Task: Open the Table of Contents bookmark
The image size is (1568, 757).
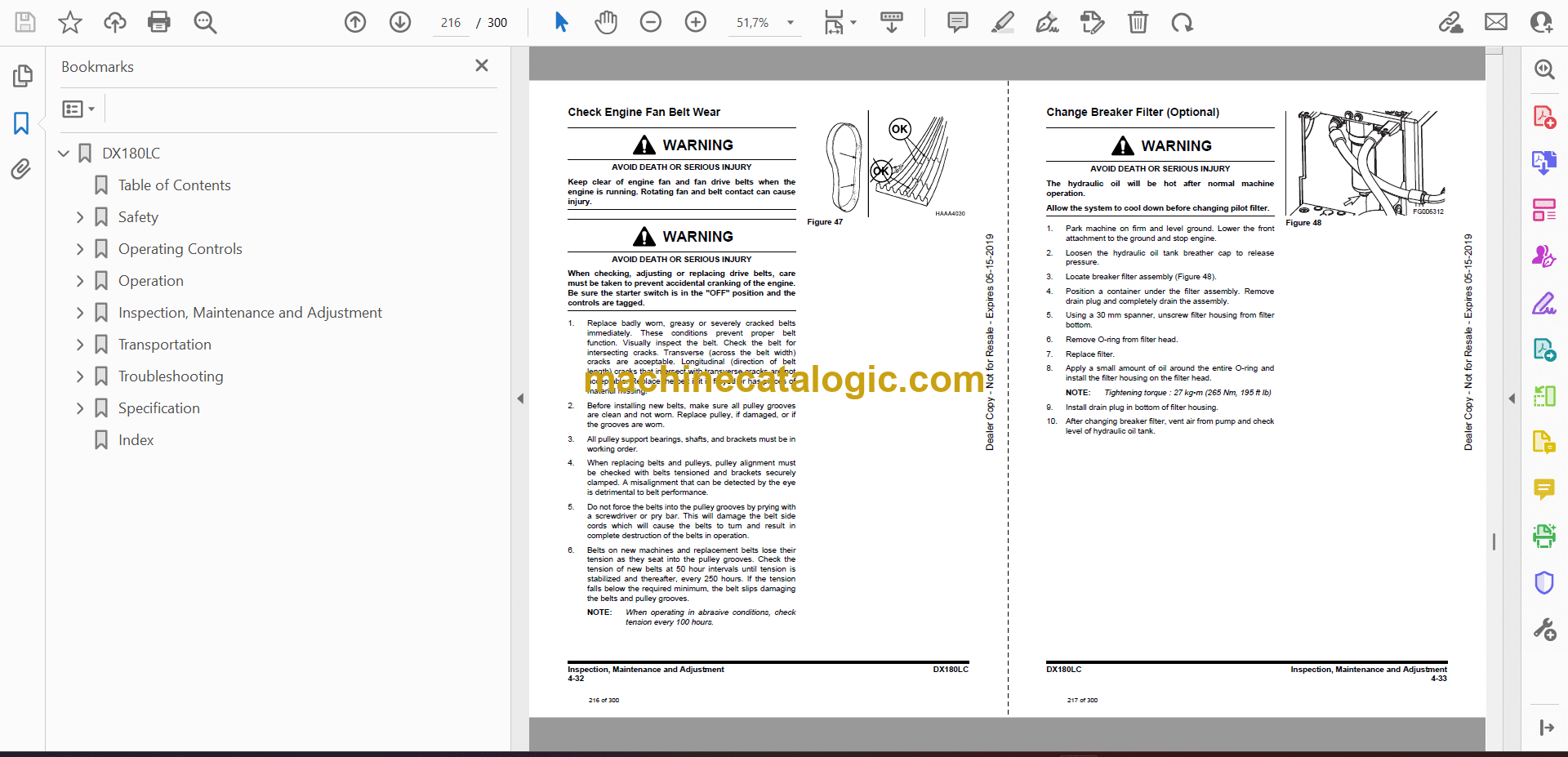Action: [x=174, y=185]
